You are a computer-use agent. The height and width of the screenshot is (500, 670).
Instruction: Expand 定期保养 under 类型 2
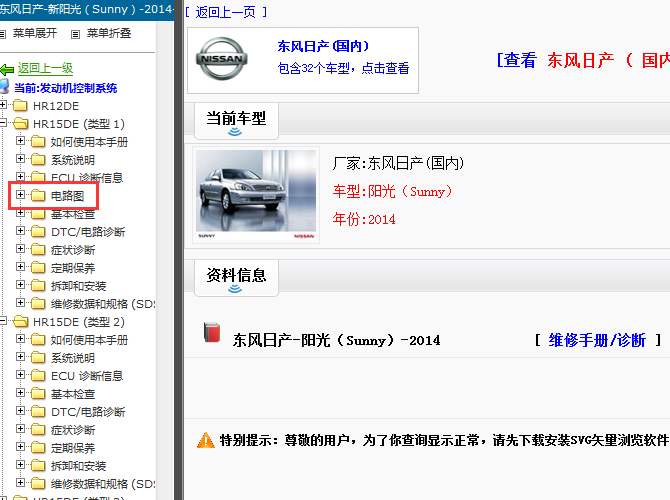tap(20, 447)
